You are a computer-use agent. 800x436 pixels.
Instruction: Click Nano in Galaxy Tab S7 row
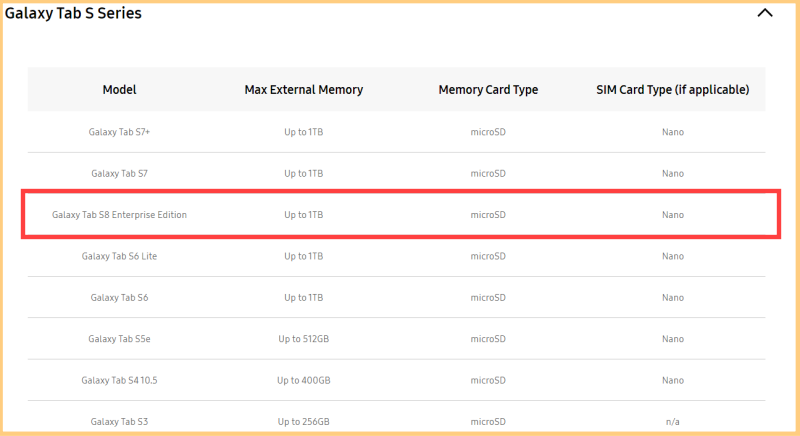[673, 173]
